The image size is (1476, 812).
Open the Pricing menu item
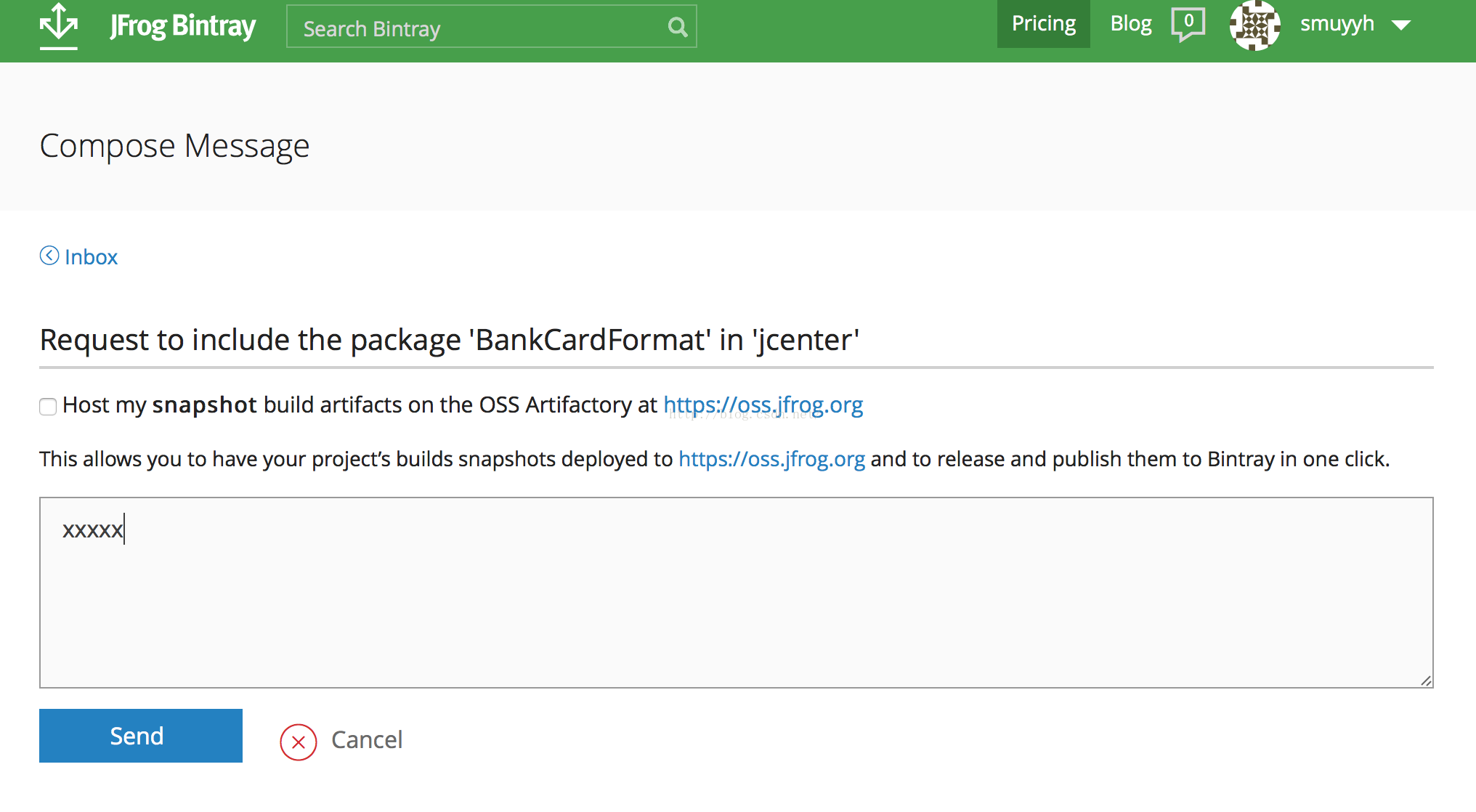pyautogui.click(x=1043, y=24)
